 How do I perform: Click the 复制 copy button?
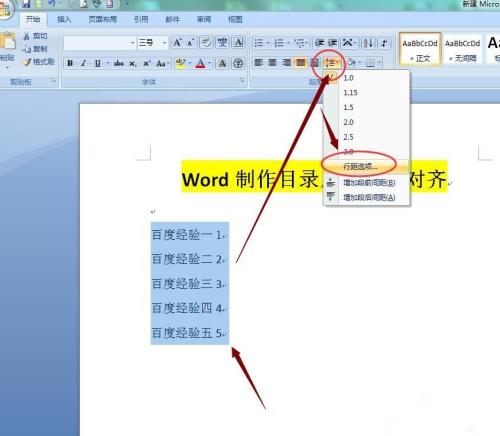point(36,49)
